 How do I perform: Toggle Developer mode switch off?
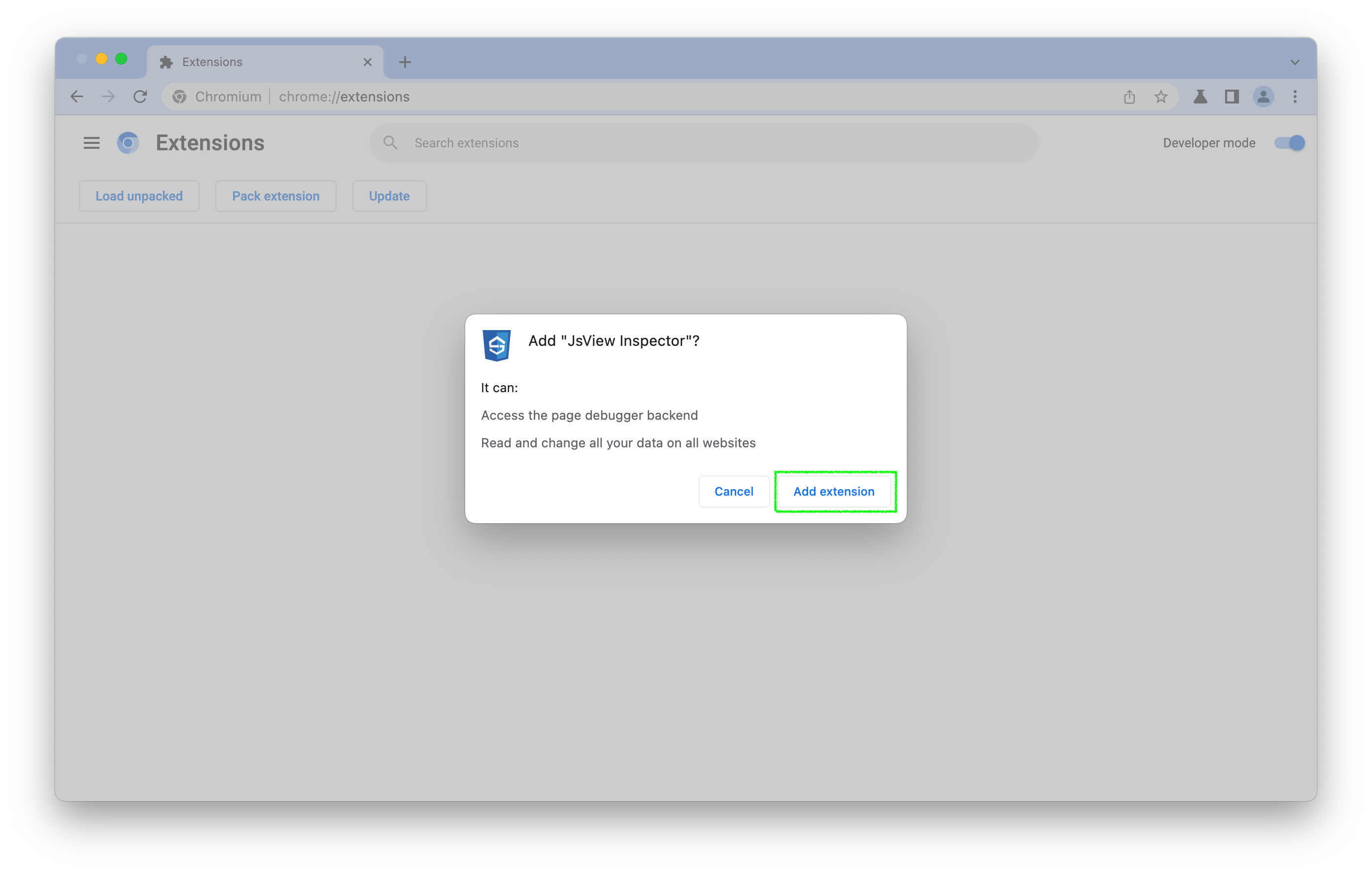tap(1289, 143)
